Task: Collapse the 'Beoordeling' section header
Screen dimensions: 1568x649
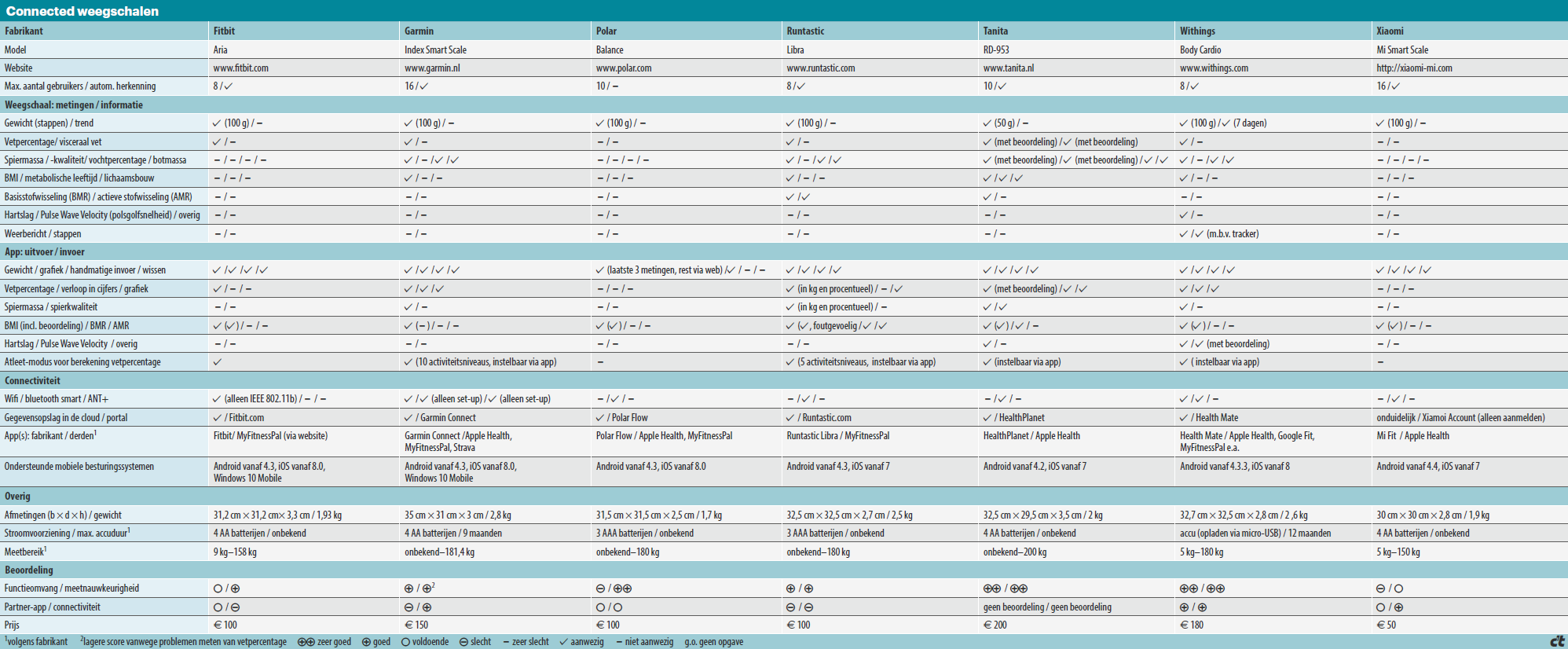Action: click(29, 570)
